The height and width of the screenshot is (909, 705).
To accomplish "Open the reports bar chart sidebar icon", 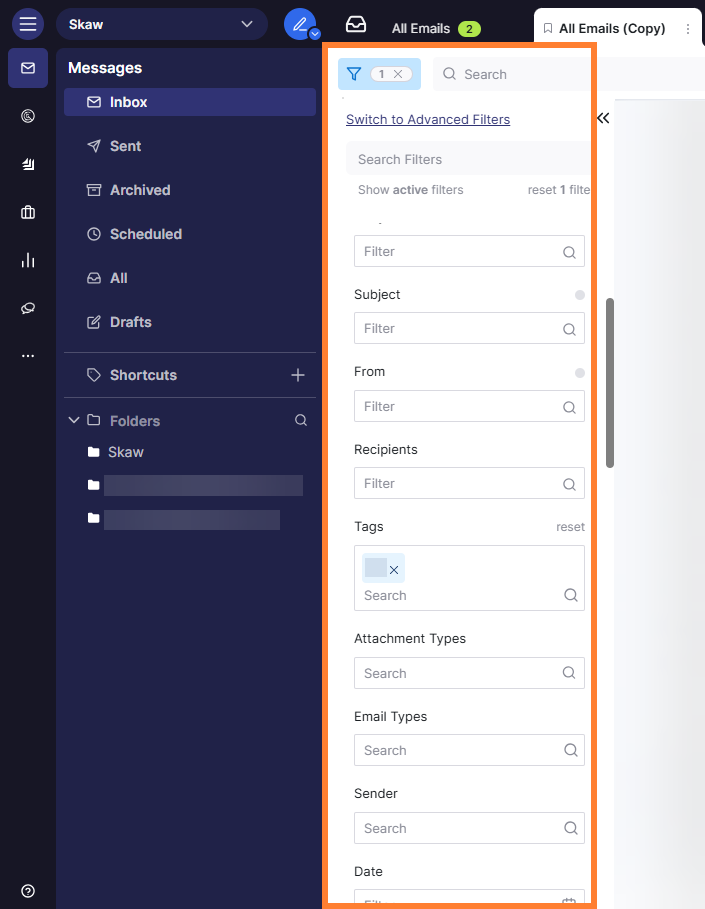I will 28,260.
